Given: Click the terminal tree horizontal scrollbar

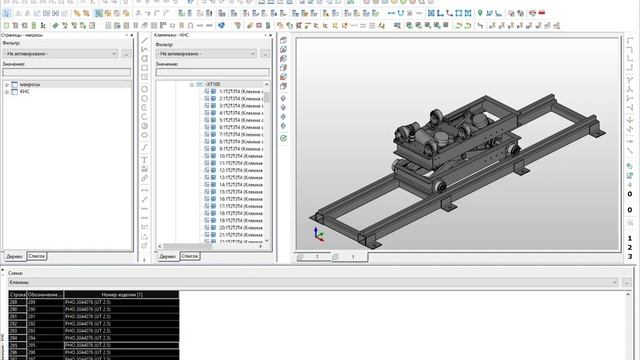Looking at the screenshot, I should (x=188, y=246).
